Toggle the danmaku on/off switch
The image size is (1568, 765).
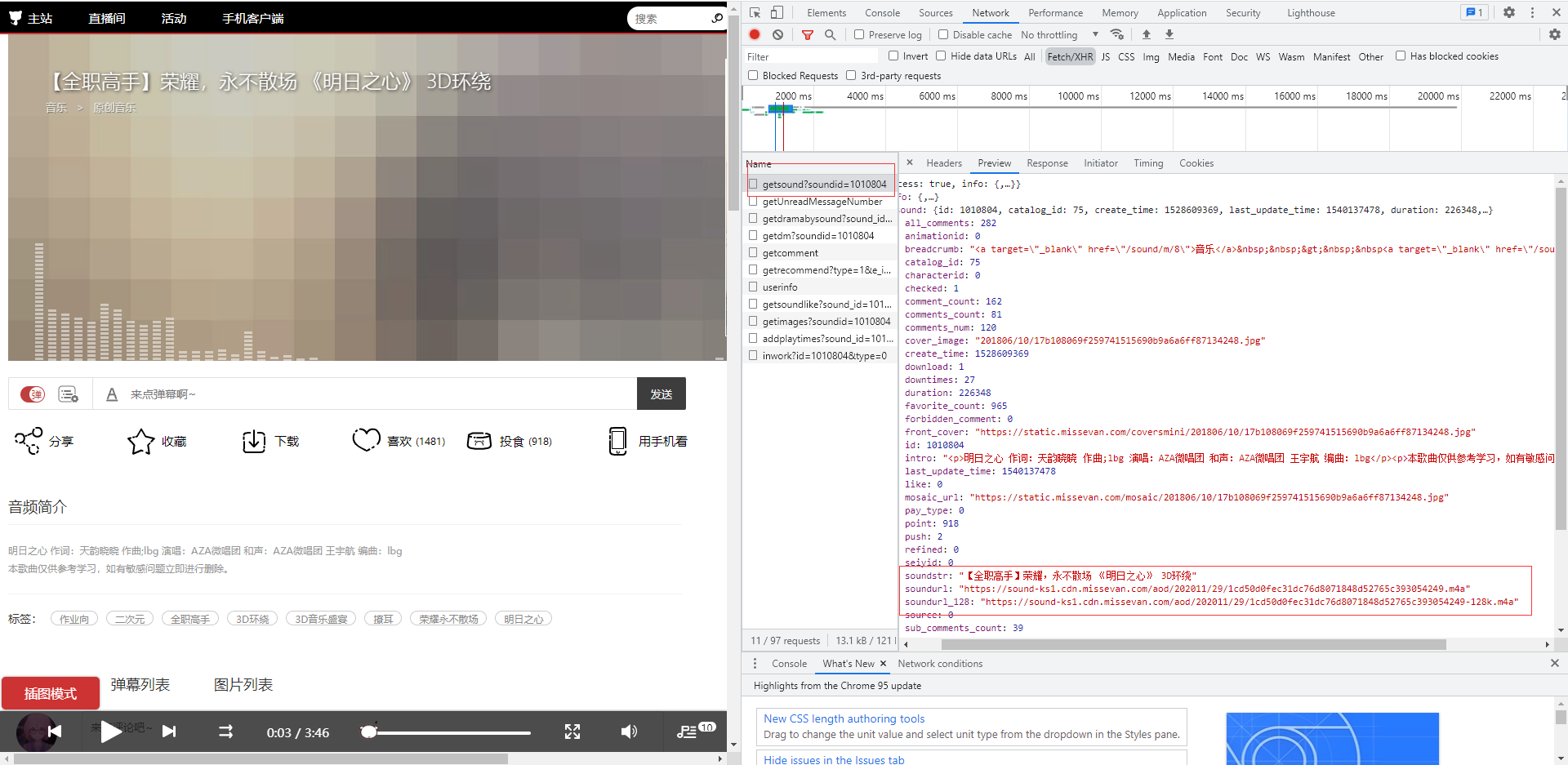click(x=33, y=394)
